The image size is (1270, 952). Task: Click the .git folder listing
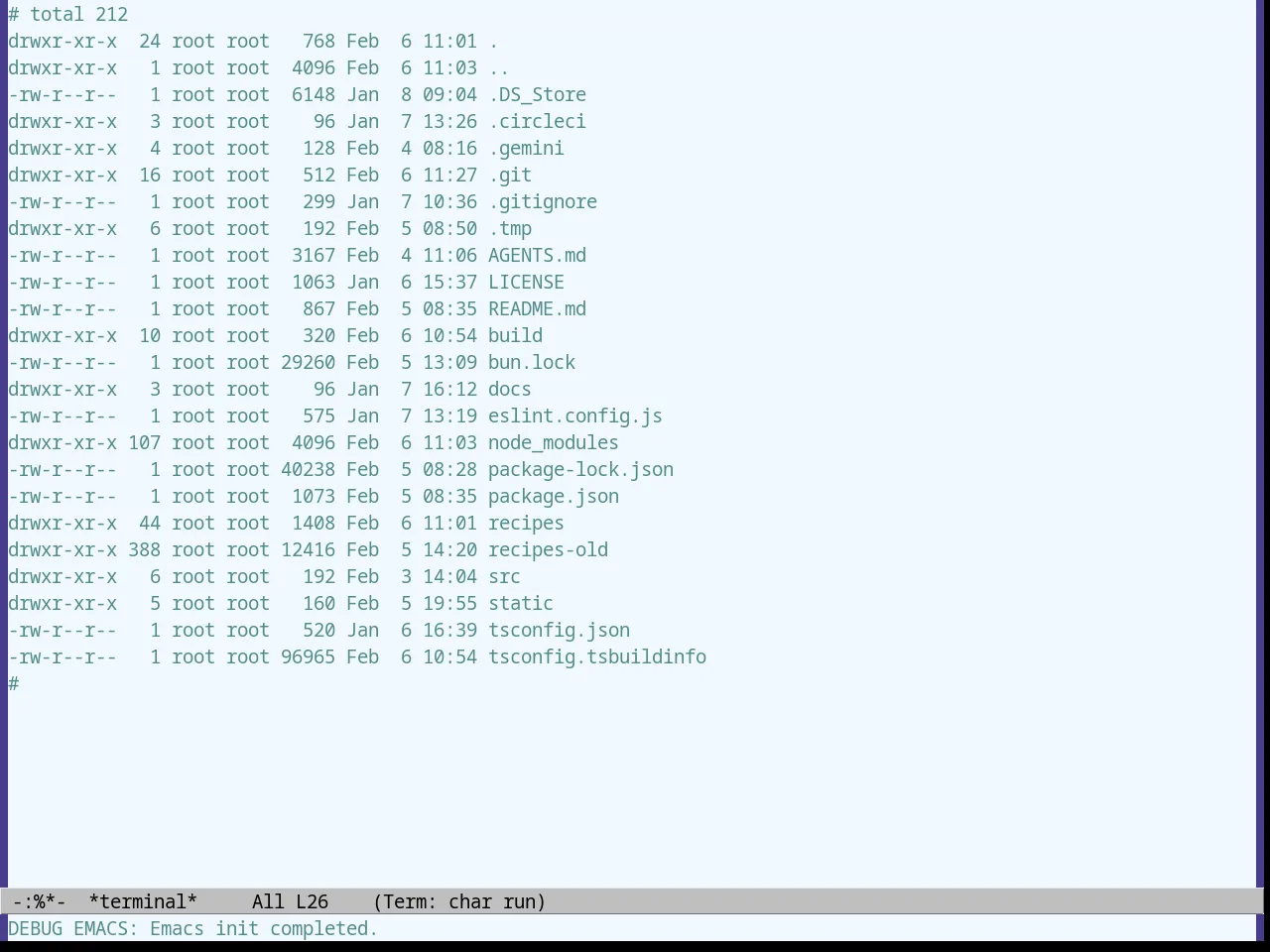[x=510, y=176]
